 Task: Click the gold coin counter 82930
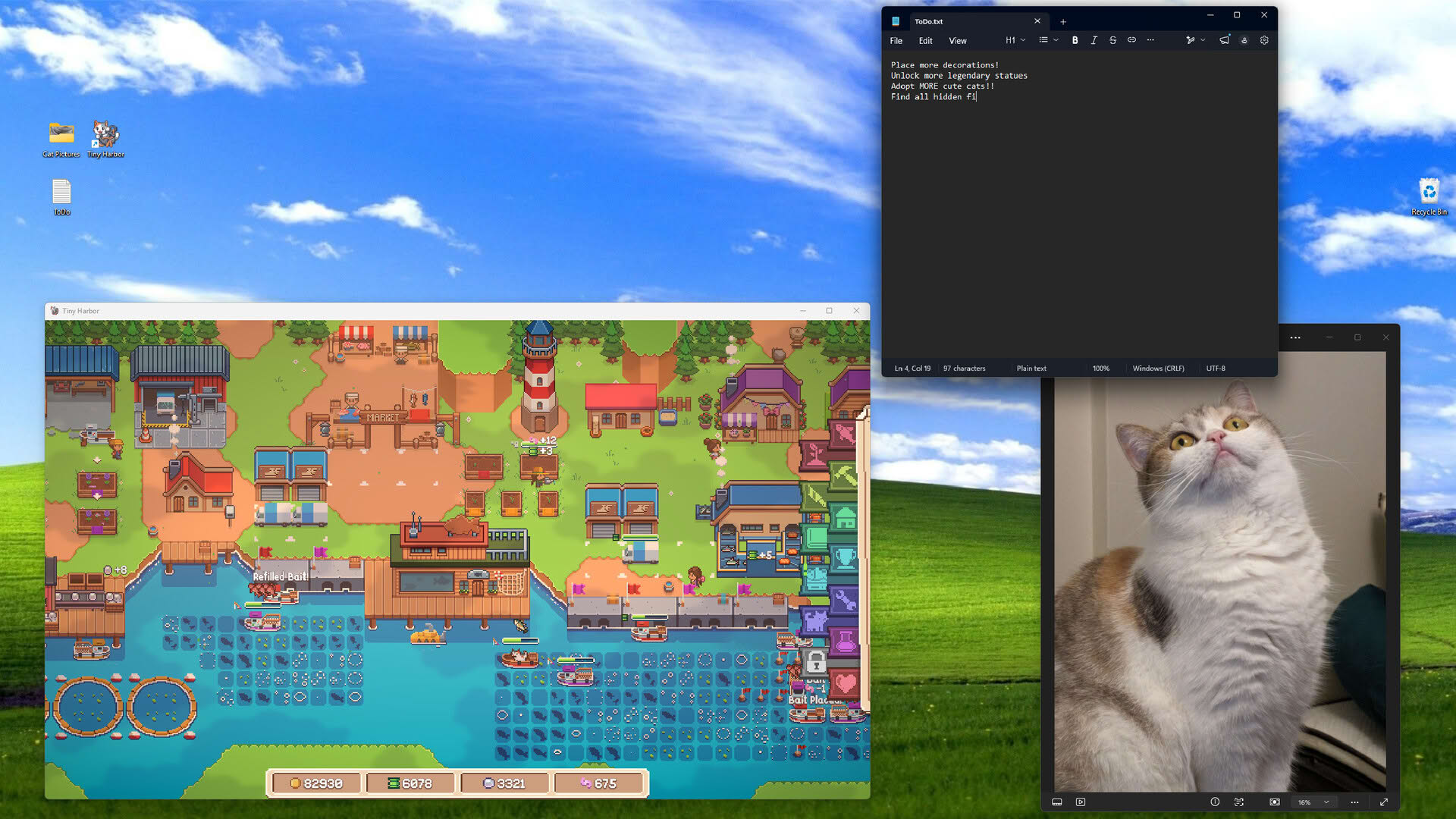[x=316, y=783]
